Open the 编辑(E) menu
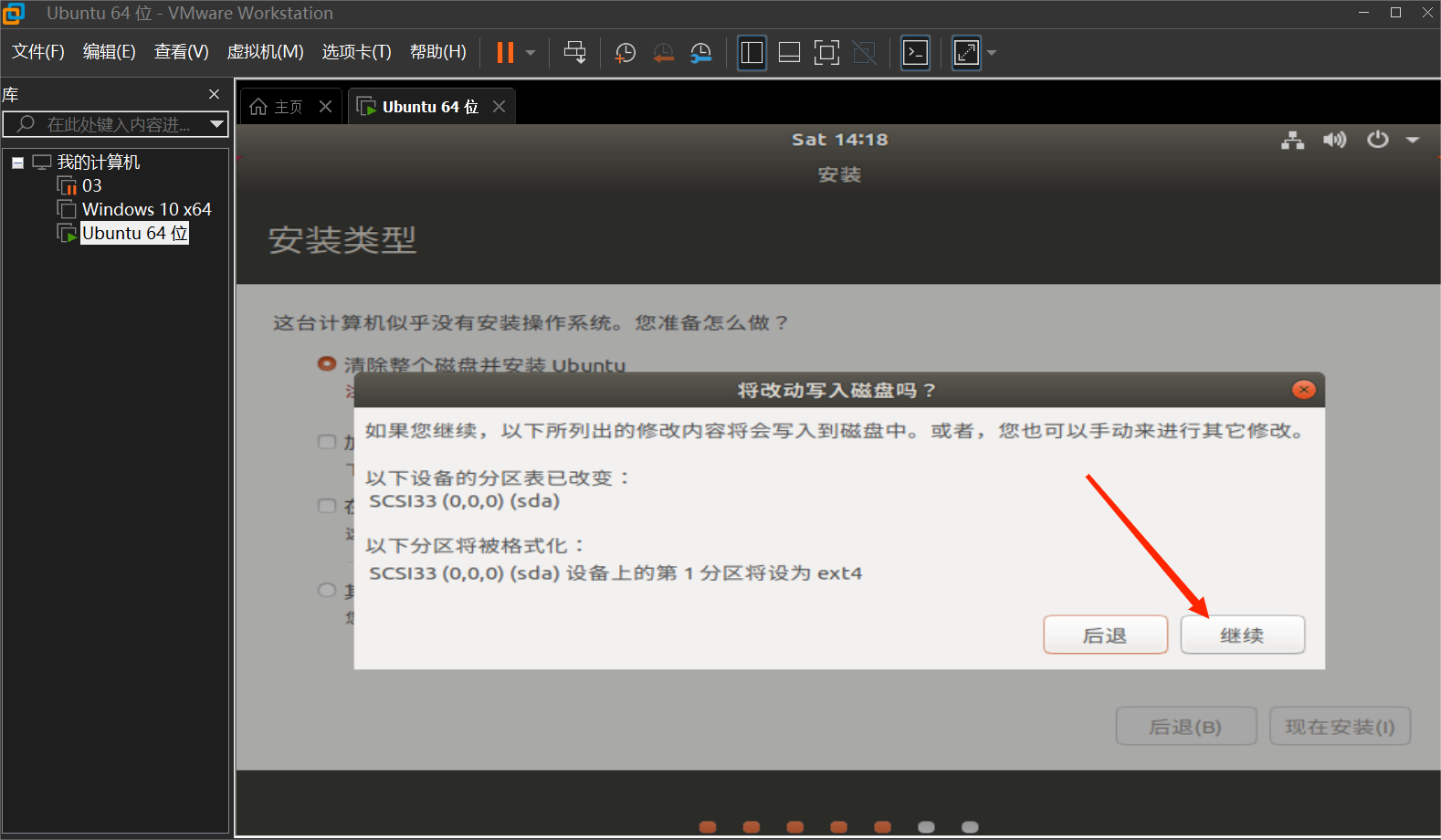The height and width of the screenshot is (840, 1441). click(x=110, y=52)
